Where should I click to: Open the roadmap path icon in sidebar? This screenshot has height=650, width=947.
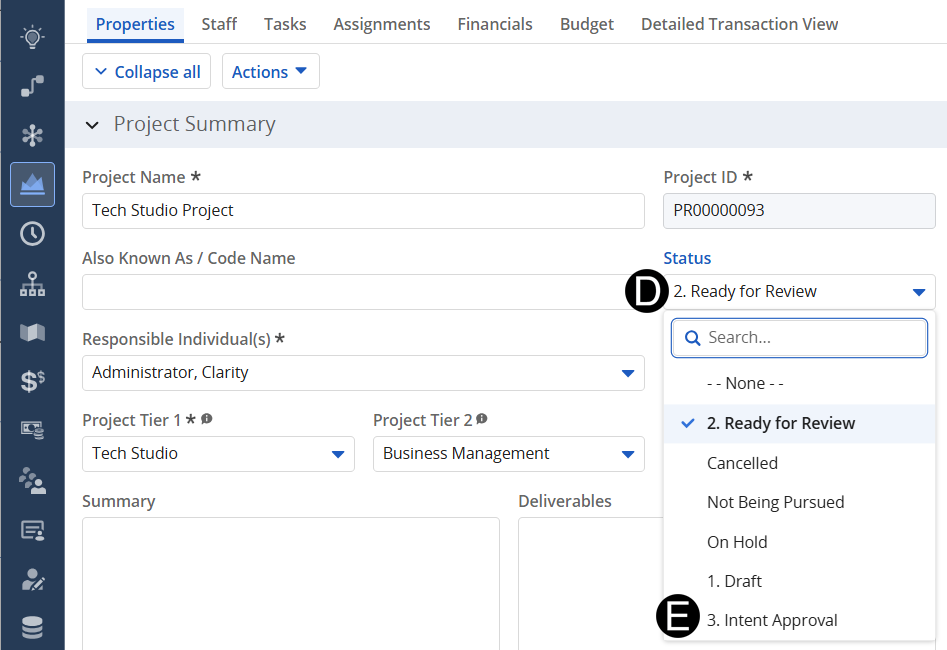click(32, 87)
